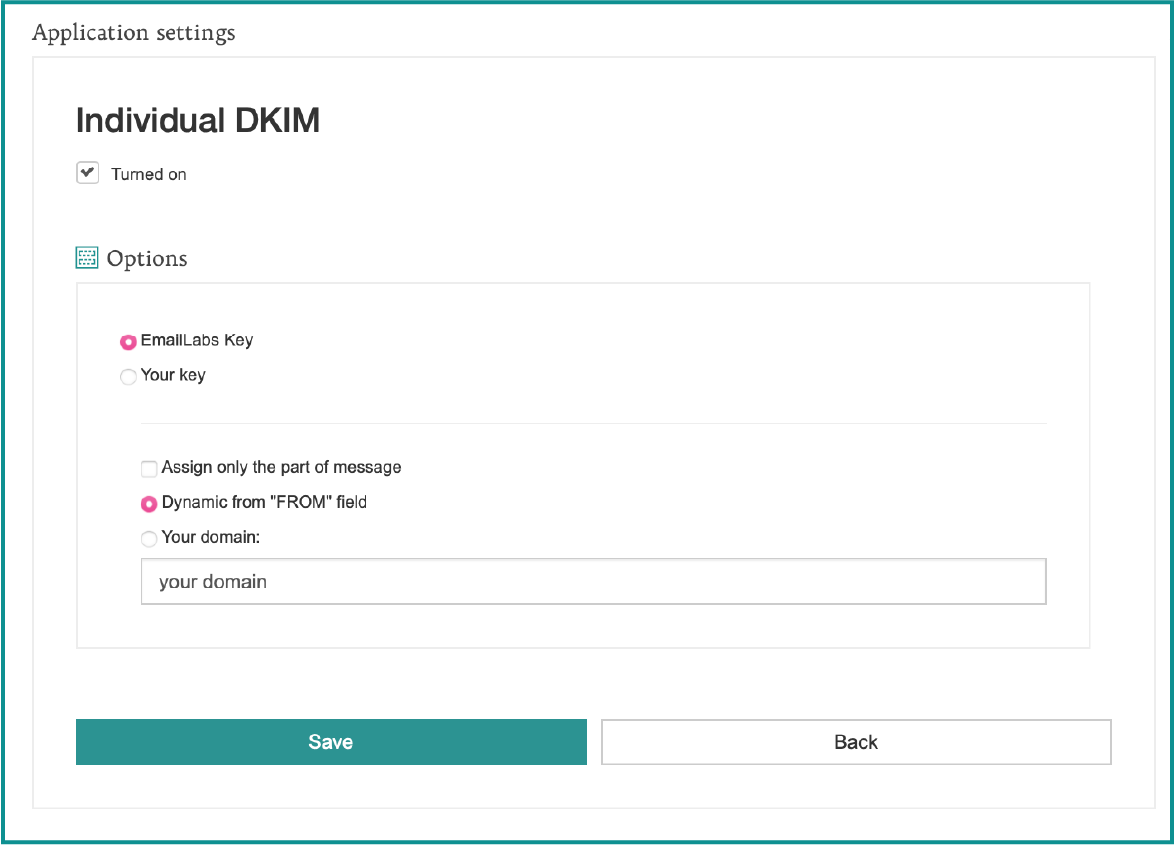The width and height of the screenshot is (1174, 845).
Task: Click the 'Application settings' header
Action: [134, 32]
